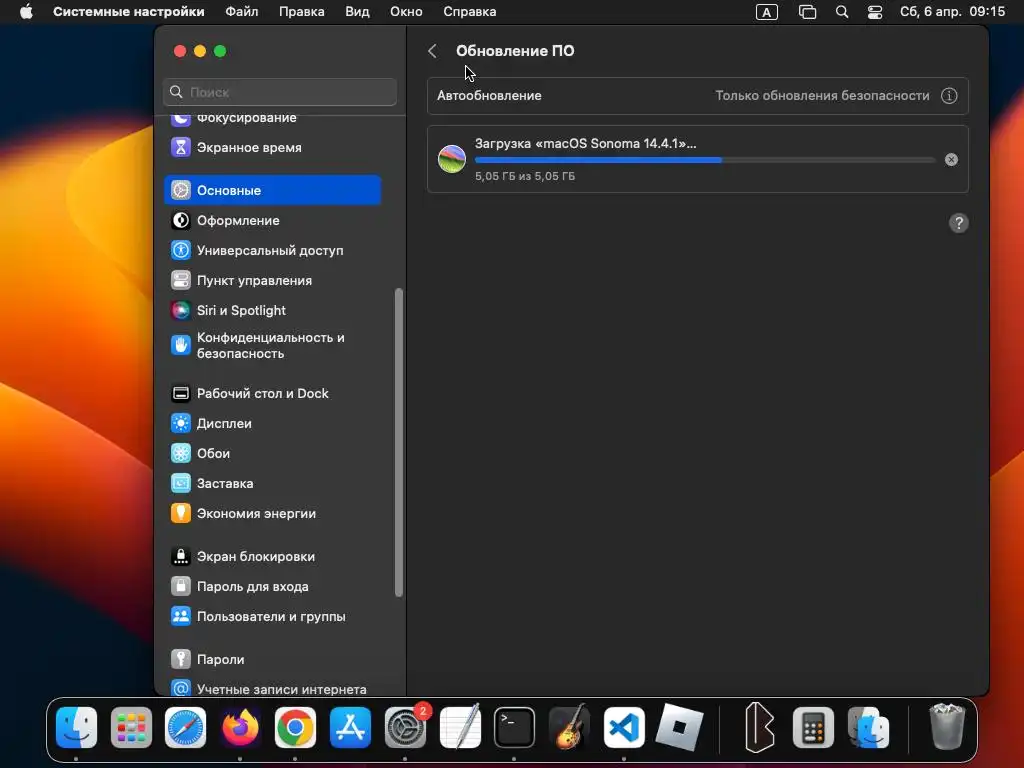The image size is (1024, 768).
Task: Click the macOS Sonoma installer icon
Action: 452,159
